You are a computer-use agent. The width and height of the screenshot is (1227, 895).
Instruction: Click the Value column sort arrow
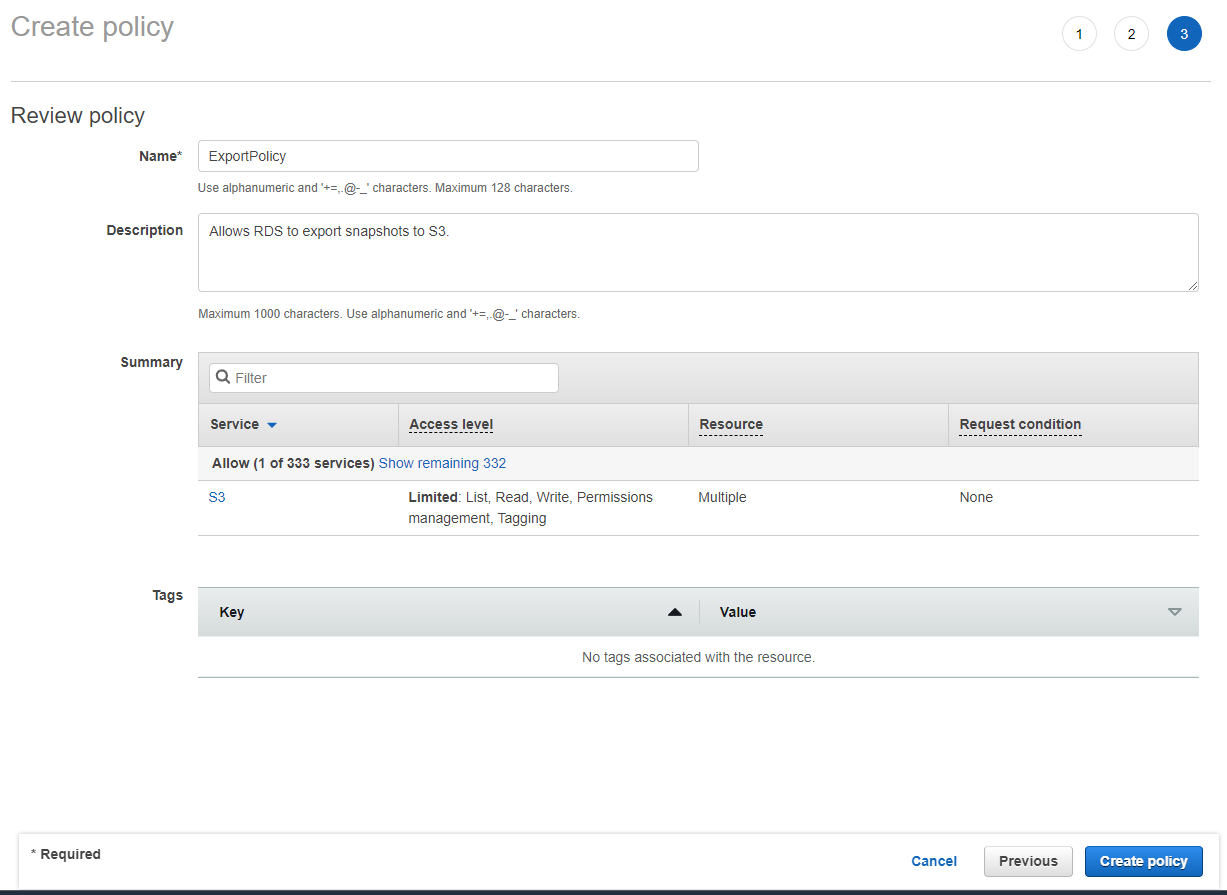pos(1175,612)
